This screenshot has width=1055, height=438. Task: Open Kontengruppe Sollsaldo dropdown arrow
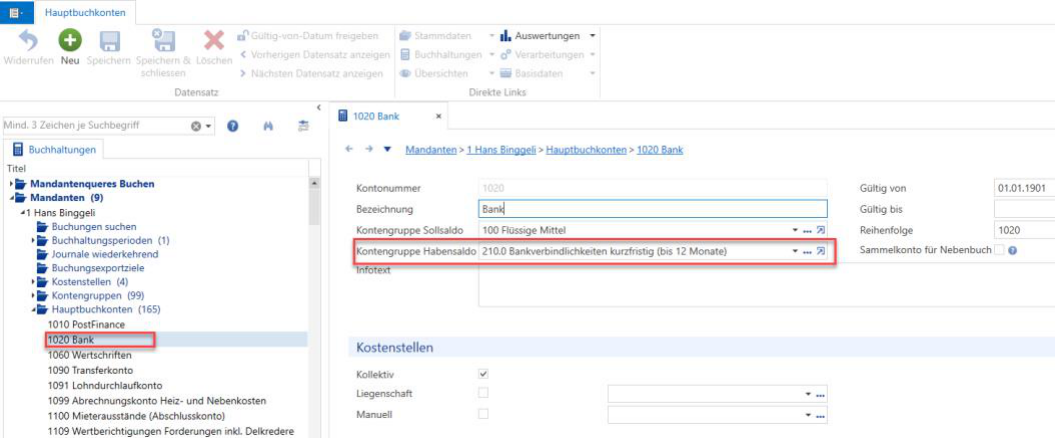pyautogui.click(x=795, y=231)
